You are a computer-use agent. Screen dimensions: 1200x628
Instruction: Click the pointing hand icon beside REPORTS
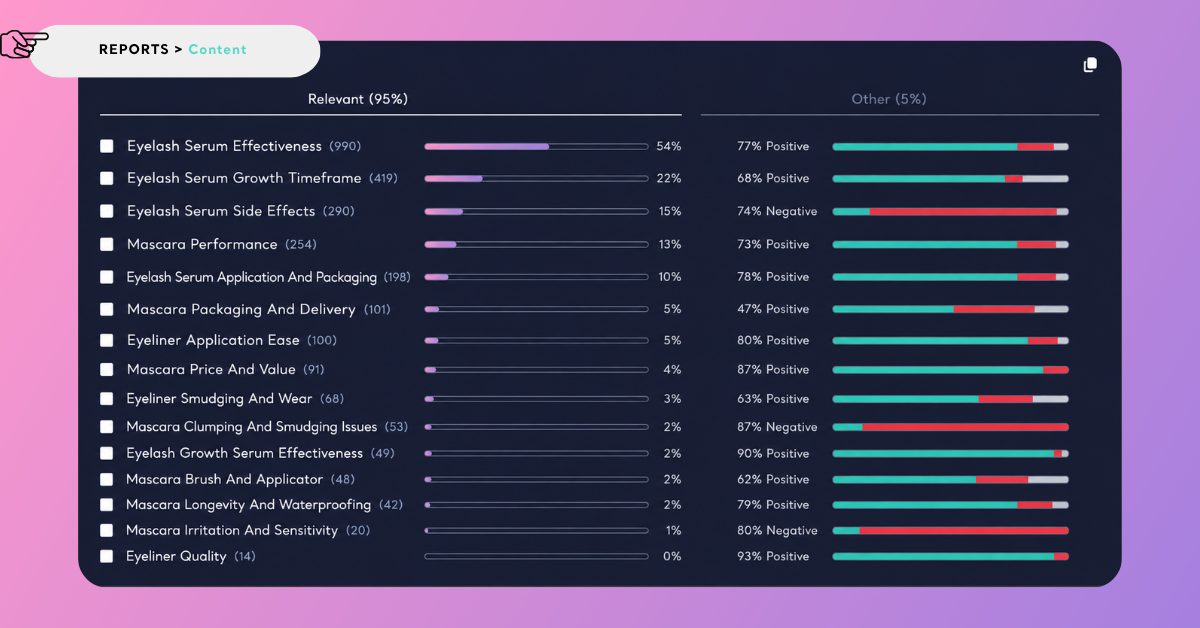24,44
